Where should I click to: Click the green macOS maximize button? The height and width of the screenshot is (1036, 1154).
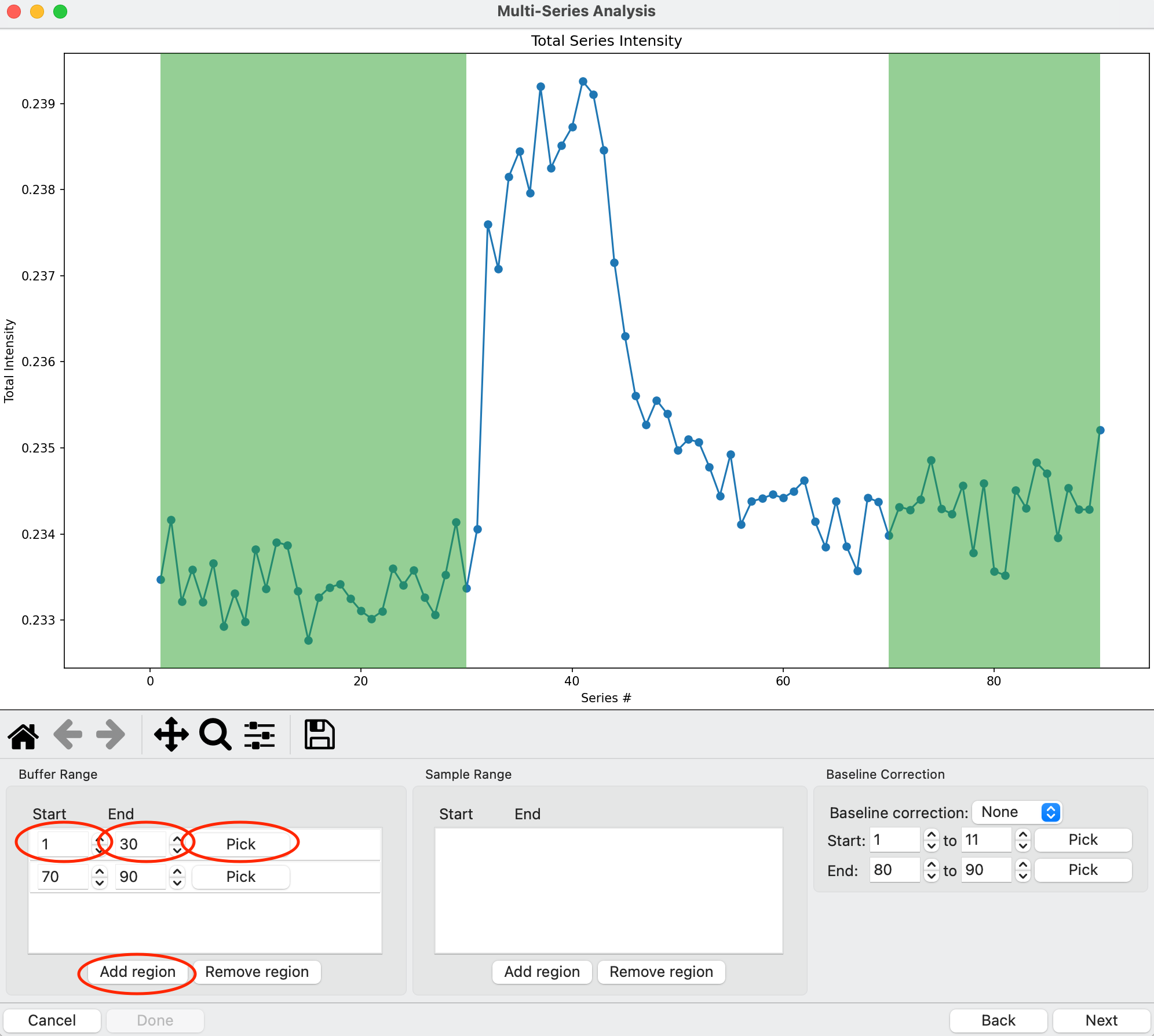click(x=60, y=12)
